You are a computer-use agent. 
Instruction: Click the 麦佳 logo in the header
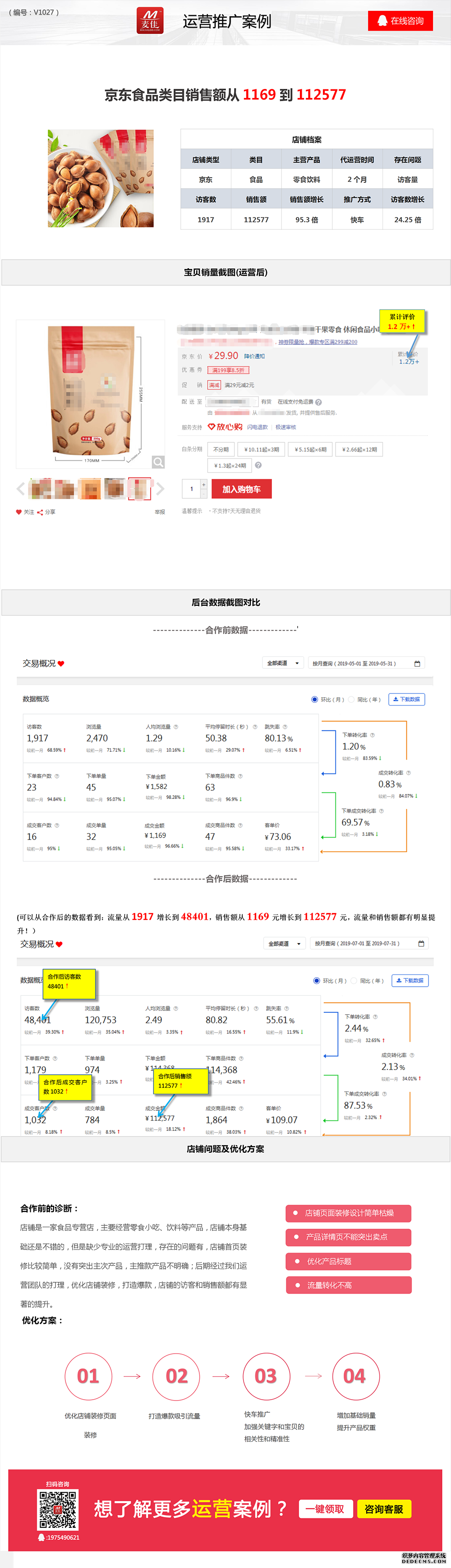(150, 21)
